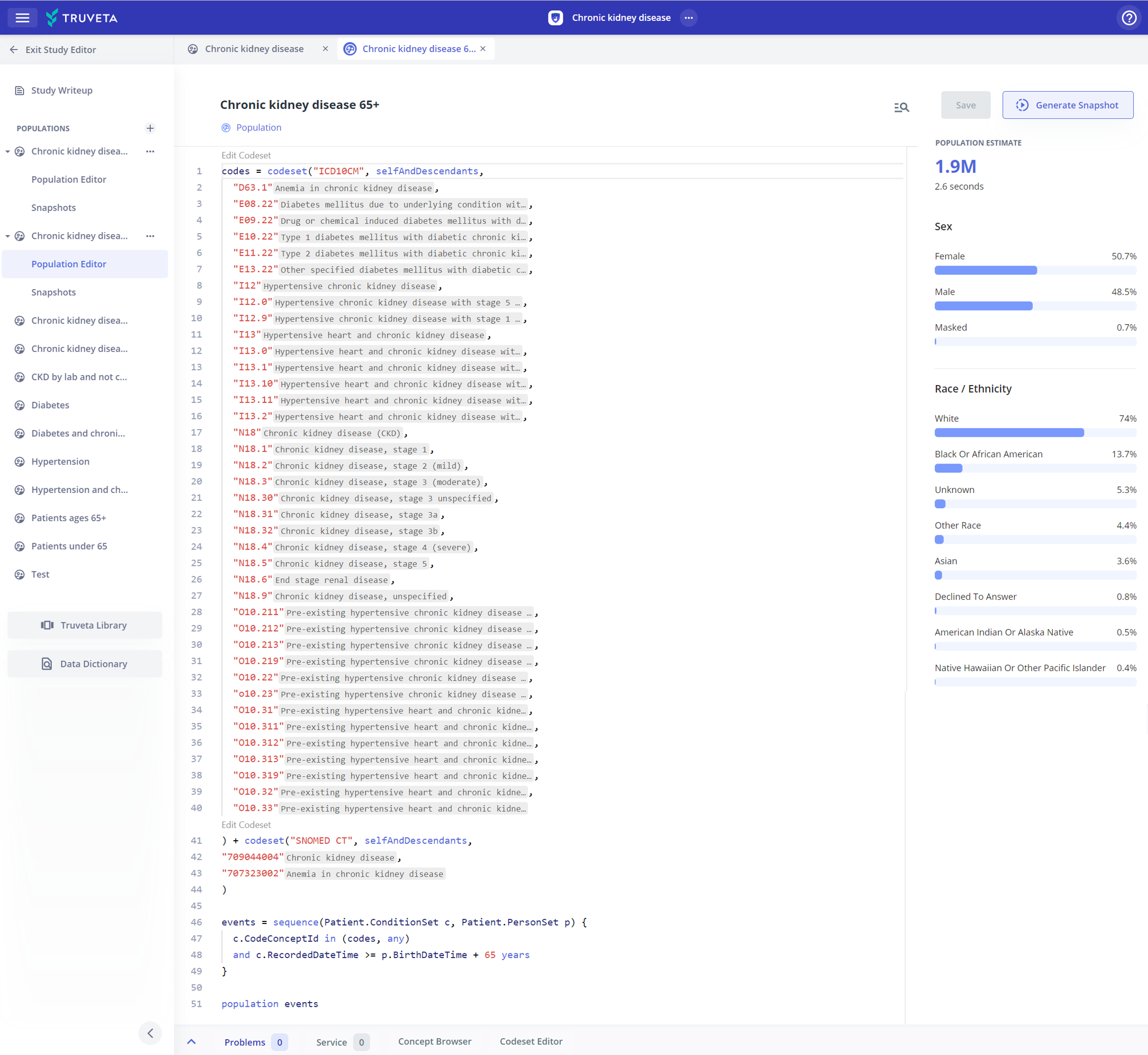Open study options ellipsis in header

689,18
